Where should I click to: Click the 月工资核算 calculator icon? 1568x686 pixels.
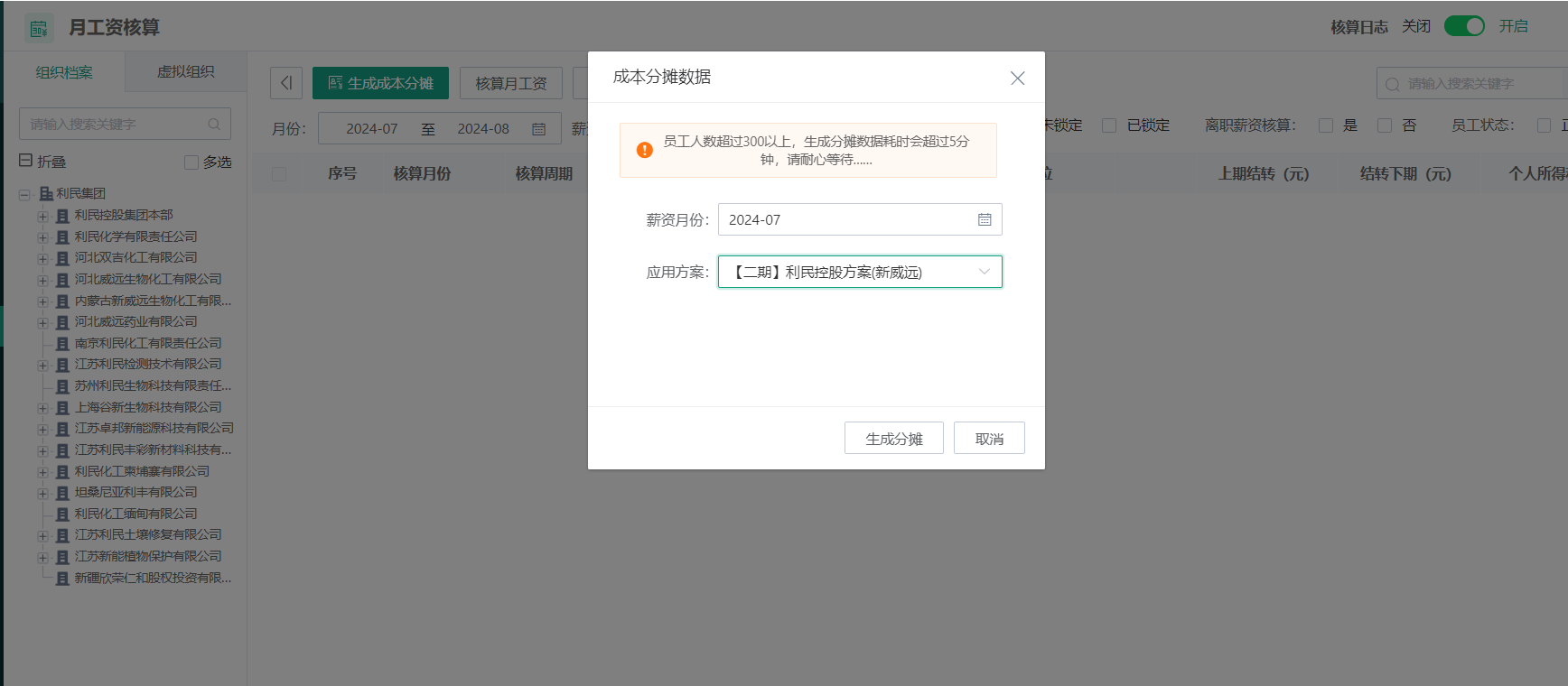tap(39, 28)
